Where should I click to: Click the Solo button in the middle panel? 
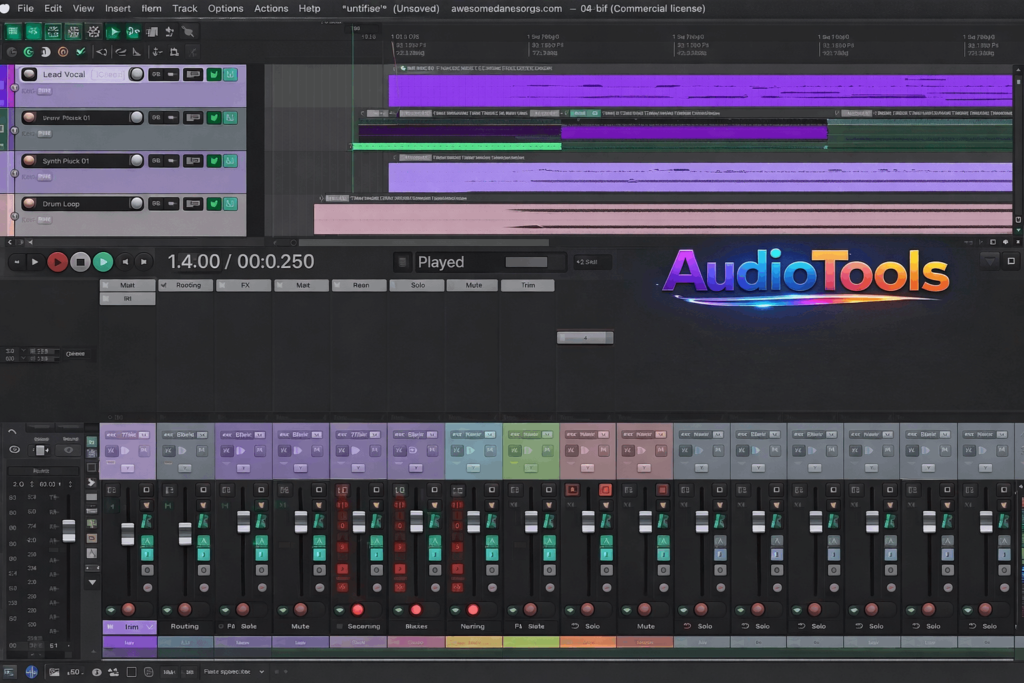tap(418, 285)
